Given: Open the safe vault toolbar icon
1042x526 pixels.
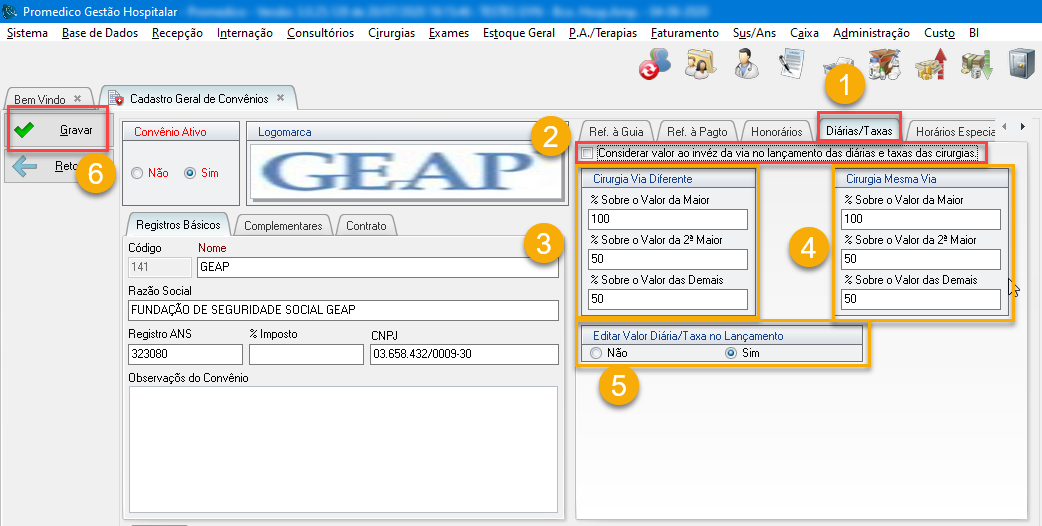Looking at the screenshot, I should coord(1020,63).
